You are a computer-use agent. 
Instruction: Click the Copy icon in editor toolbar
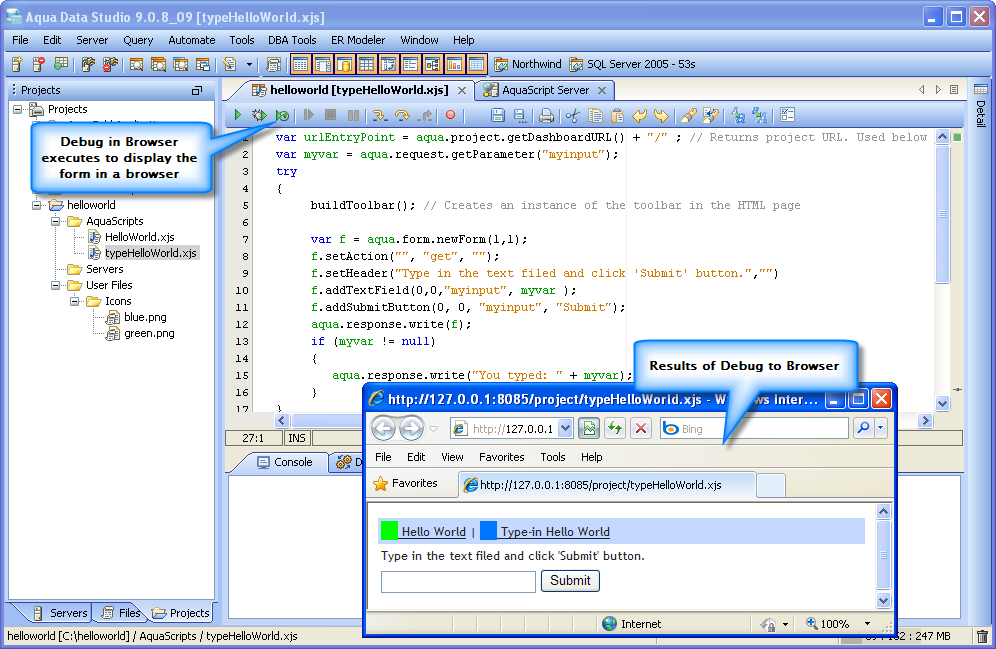click(595, 115)
